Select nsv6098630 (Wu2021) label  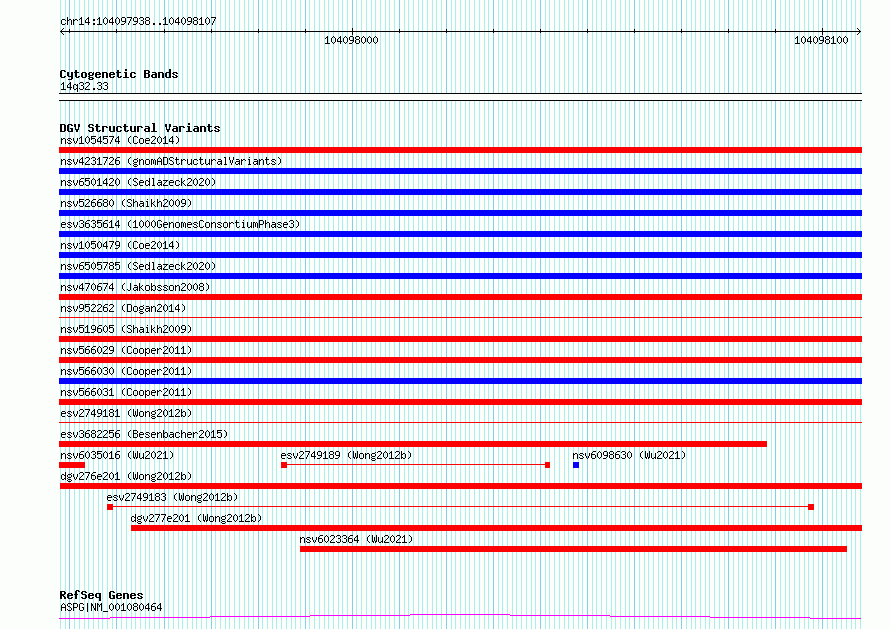point(629,455)
